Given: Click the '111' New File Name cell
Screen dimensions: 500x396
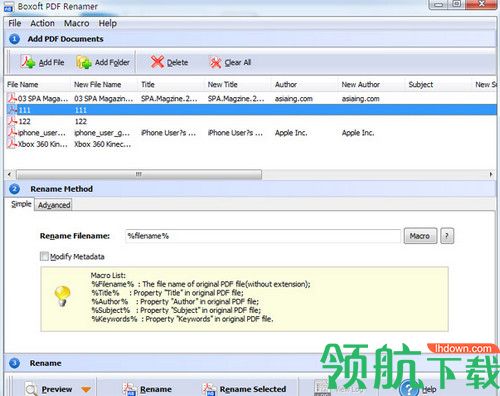Looking at the screenshot, I should coord(81,110).
